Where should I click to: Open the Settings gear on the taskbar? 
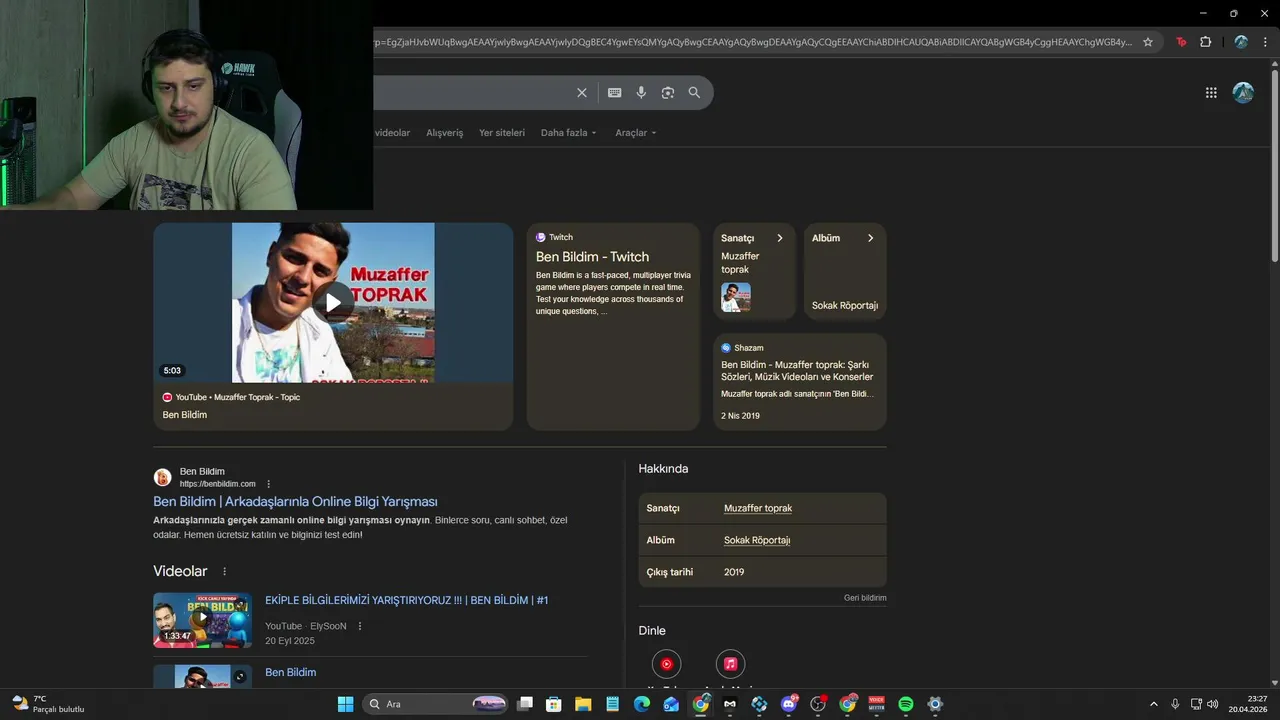[935, 704]
